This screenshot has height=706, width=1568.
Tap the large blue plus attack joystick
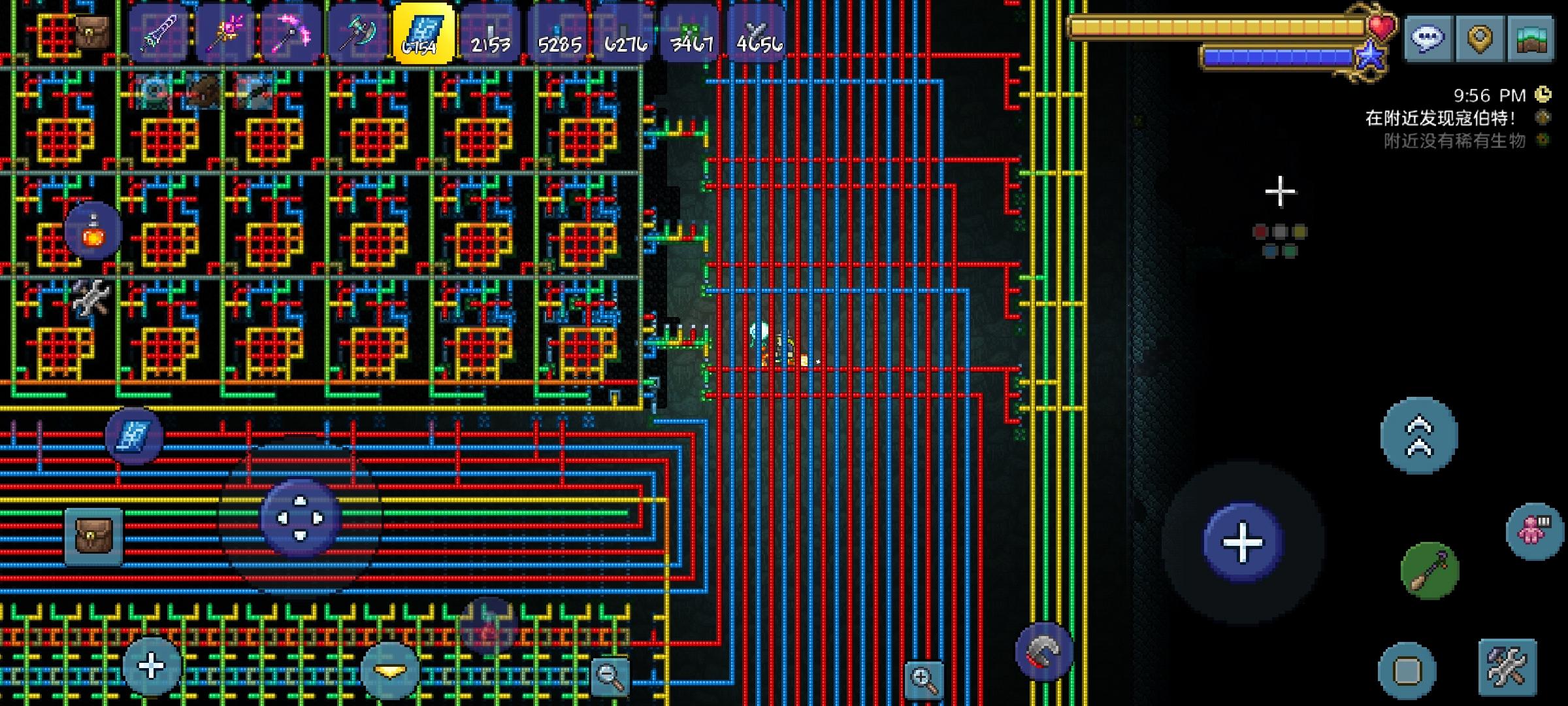click(1243, 543)
